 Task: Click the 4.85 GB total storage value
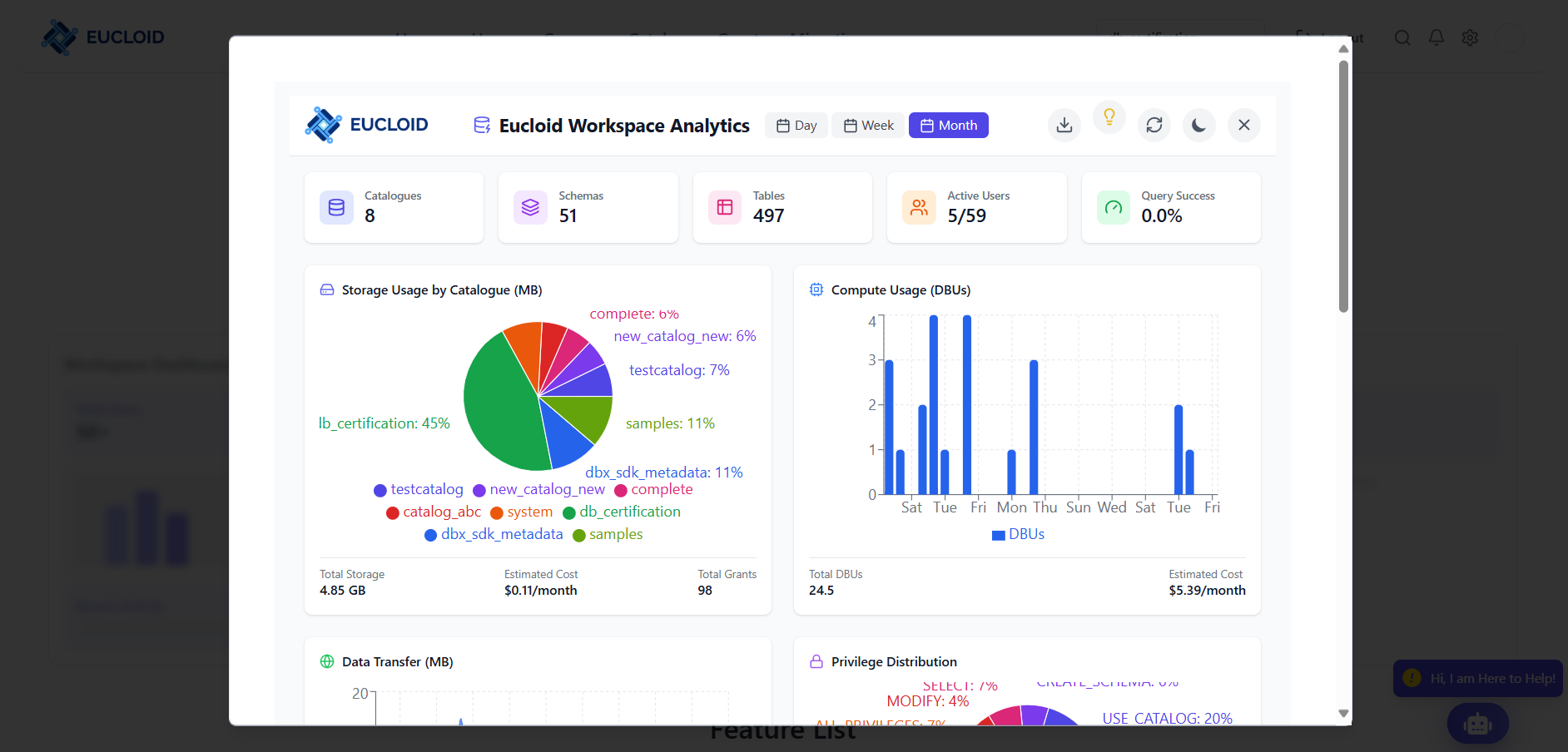[343, 590]
